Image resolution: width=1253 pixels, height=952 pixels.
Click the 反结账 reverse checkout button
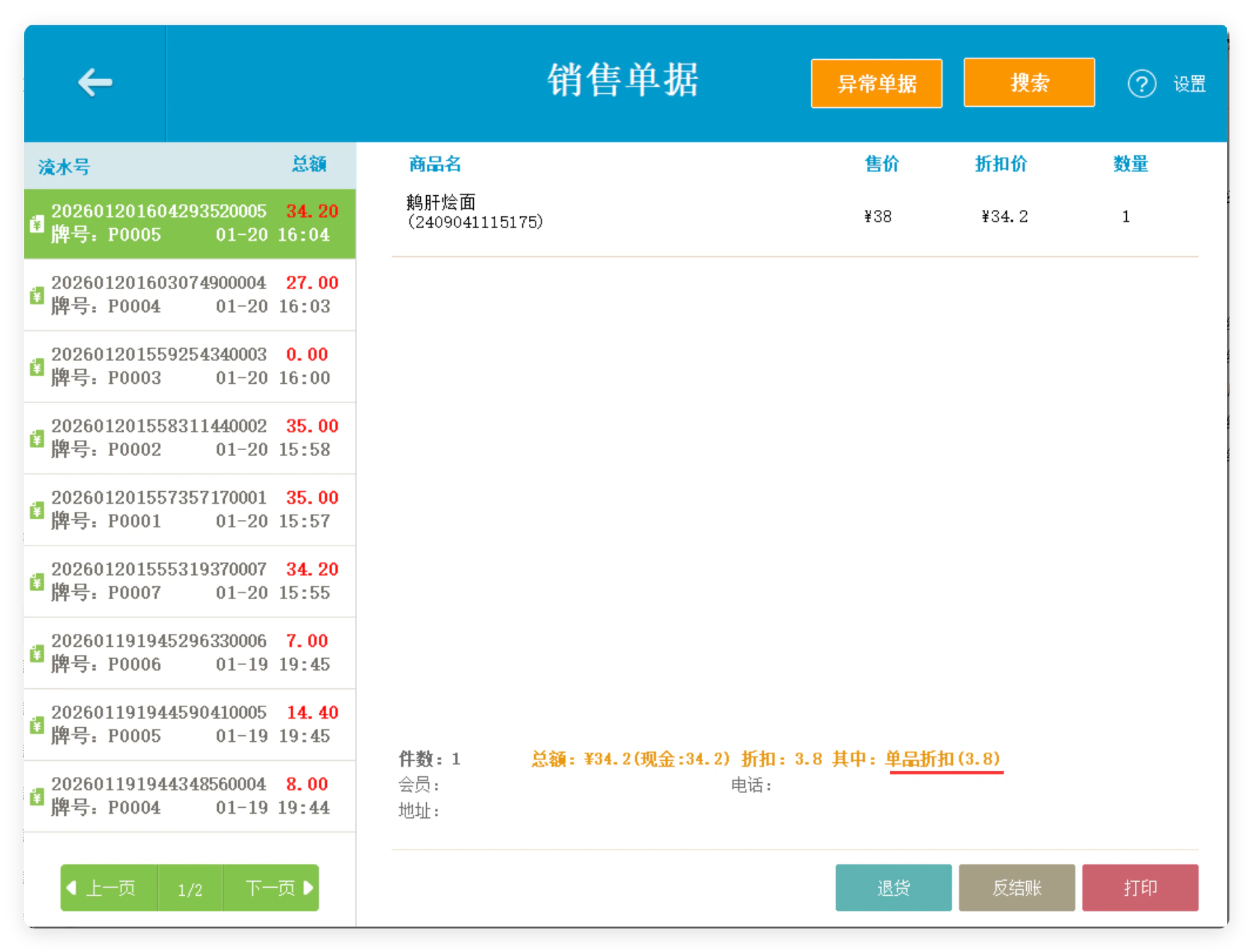[x=1017, y=888]
